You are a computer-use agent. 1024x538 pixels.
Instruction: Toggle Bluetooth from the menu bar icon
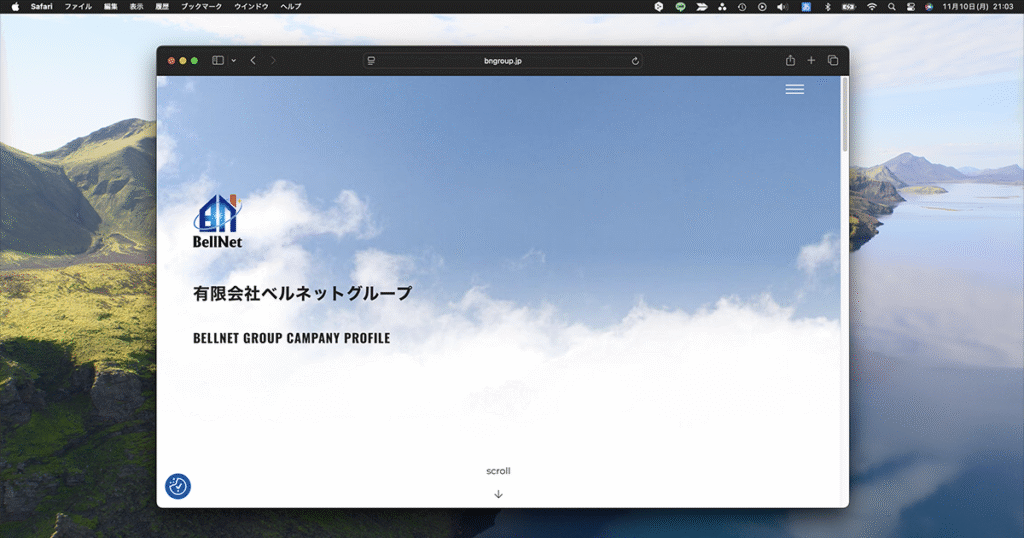click(x=827, y=6)
